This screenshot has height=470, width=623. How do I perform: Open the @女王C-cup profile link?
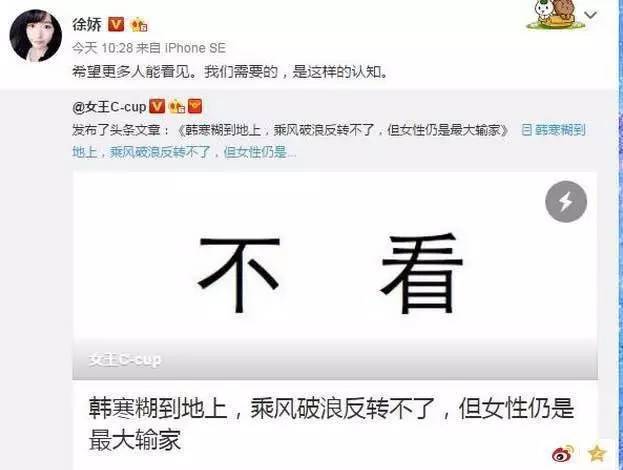coord(109,107)
